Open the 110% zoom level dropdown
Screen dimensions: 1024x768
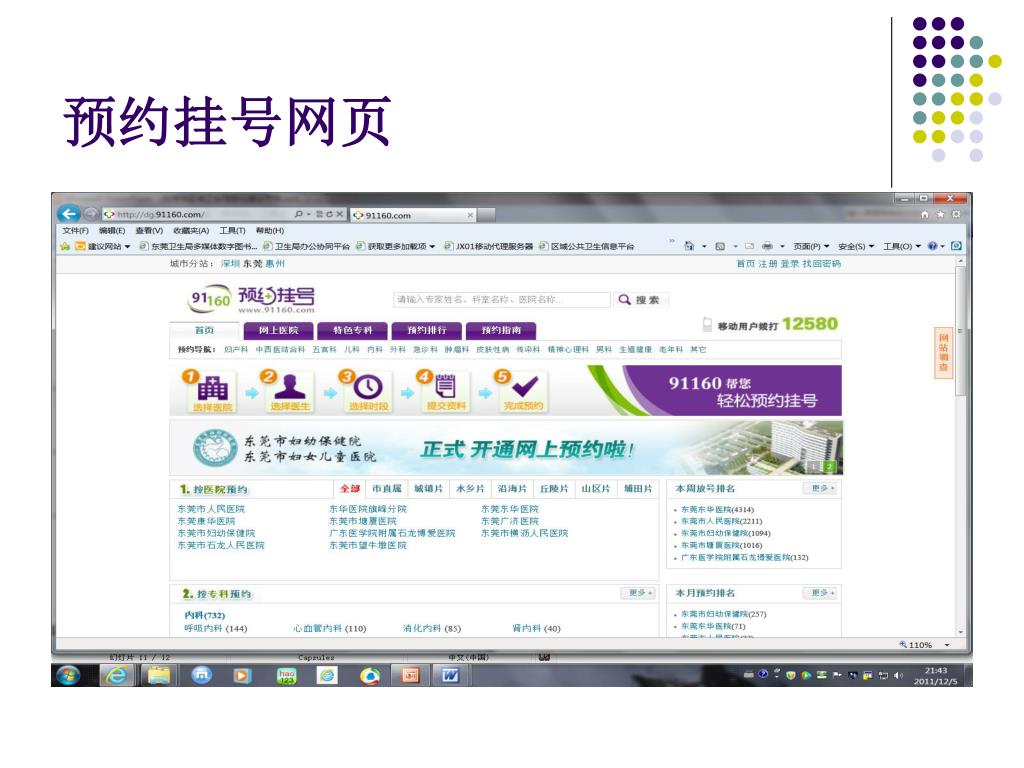(946, 645)
